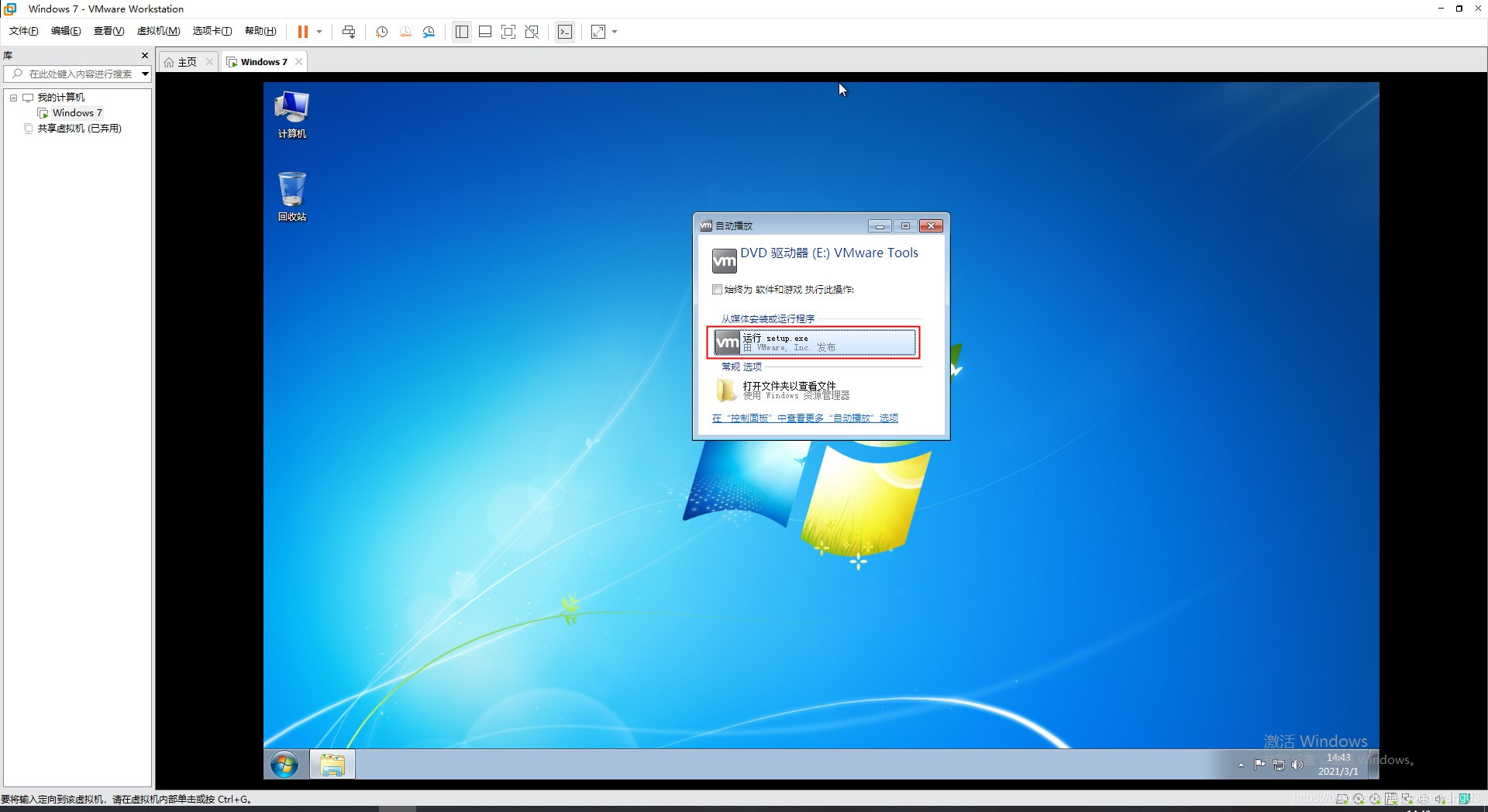
Task: Toggle the 始终为软件和游戏执行此操作 checkbox
Action: pos(717,290)
